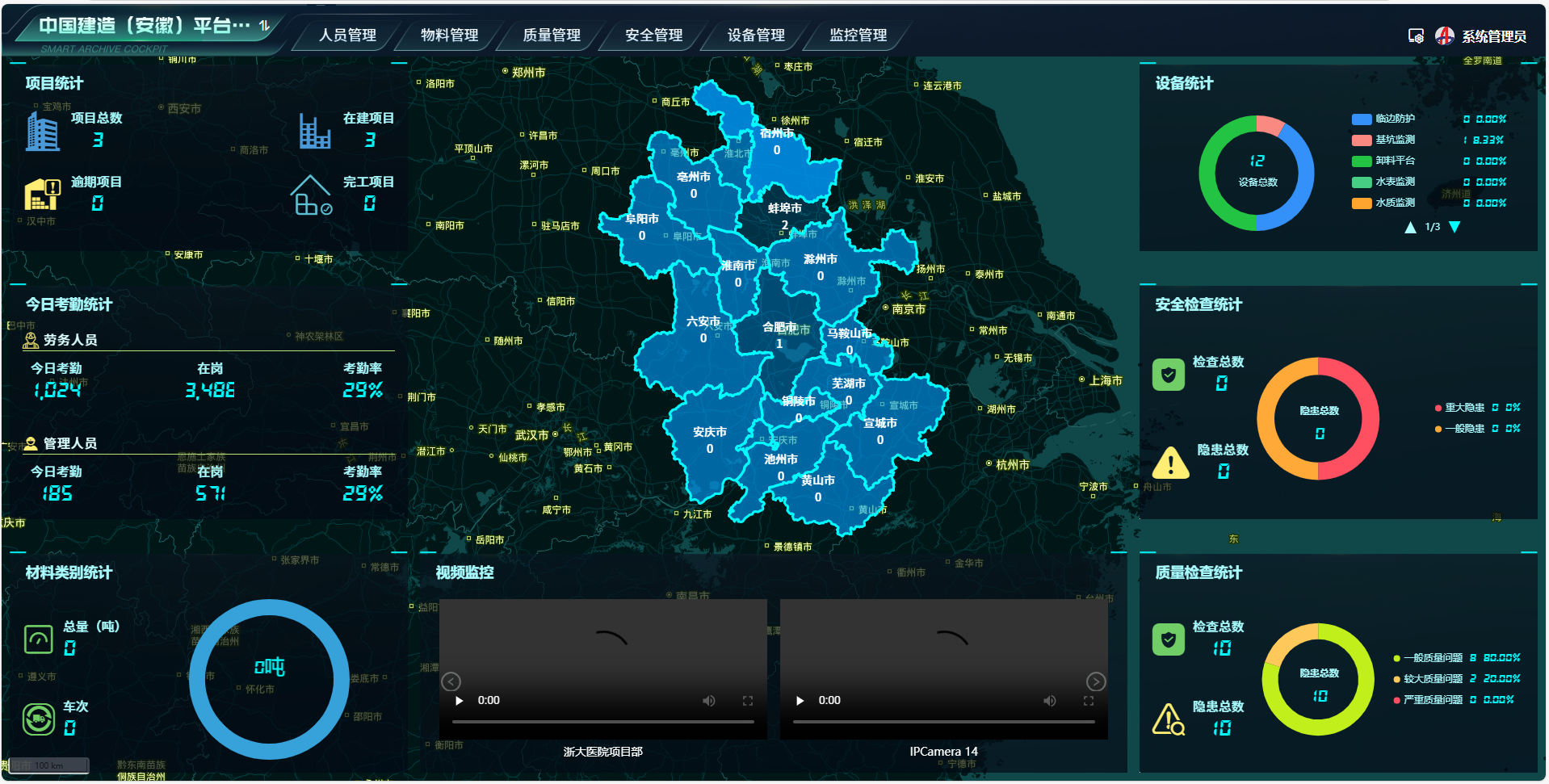Go to next legend page in 设备统计
The width and height of the screenshot is (1549, 784).
coord(1455,227)
